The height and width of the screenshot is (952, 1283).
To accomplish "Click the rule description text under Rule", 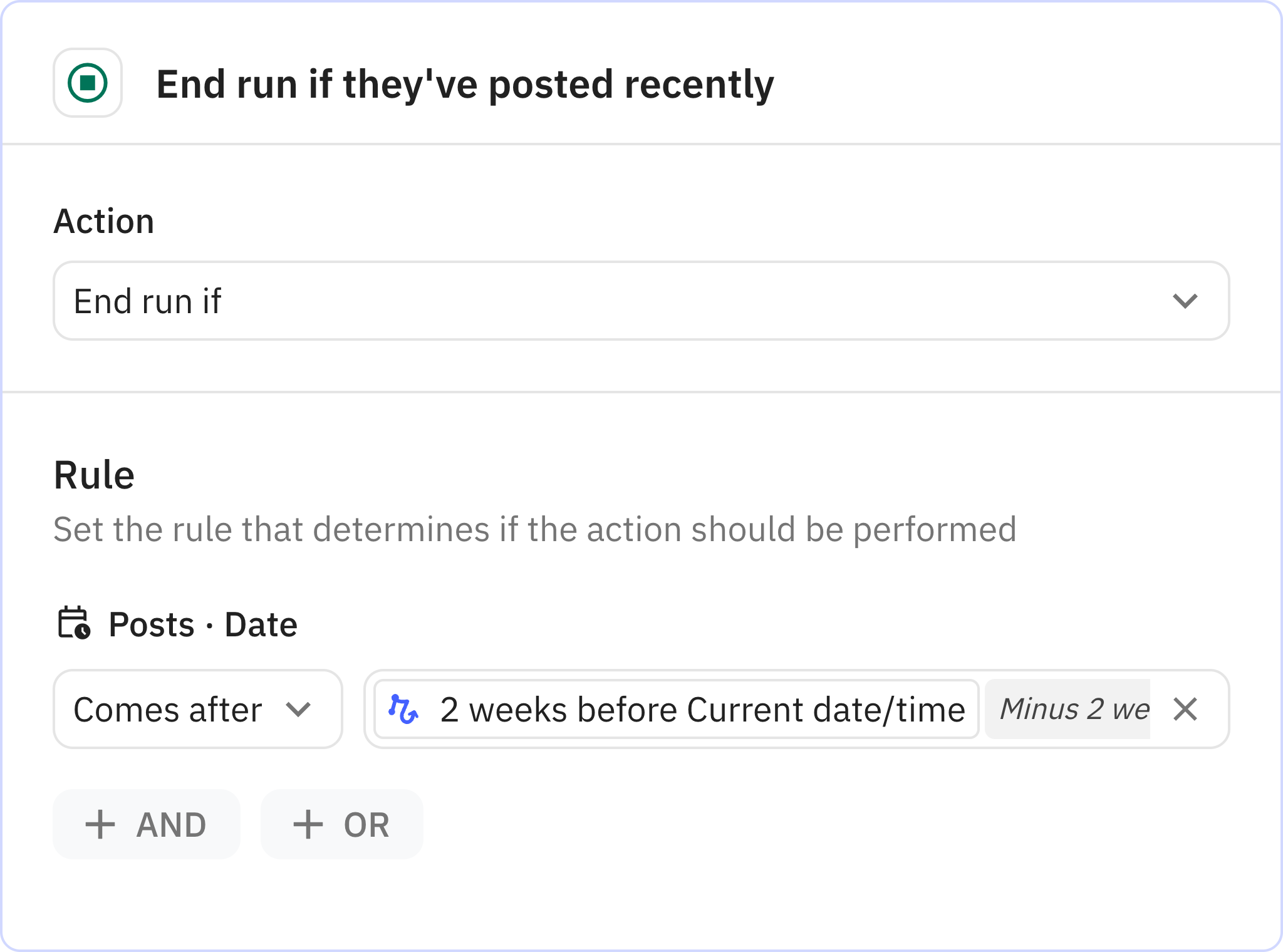I will [534, 529].
